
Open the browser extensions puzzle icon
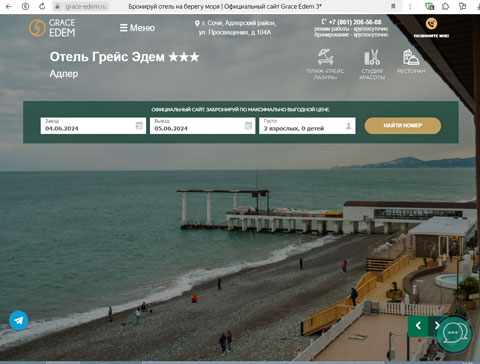pyautogui.click(x=446, y=6)
